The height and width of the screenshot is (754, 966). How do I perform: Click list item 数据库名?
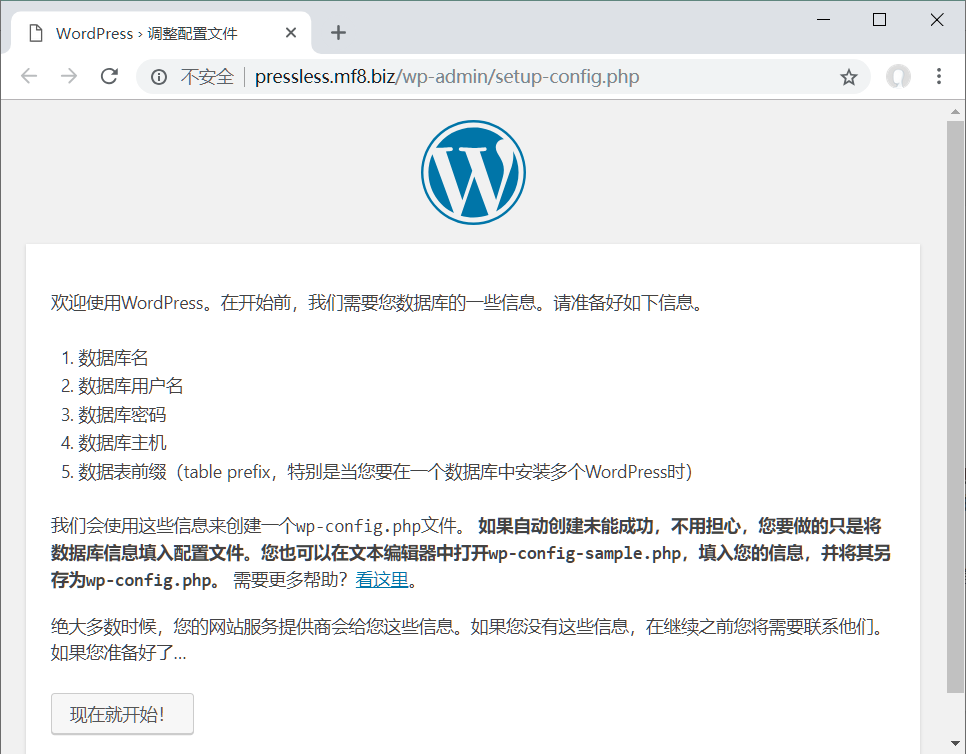[113, 358]
